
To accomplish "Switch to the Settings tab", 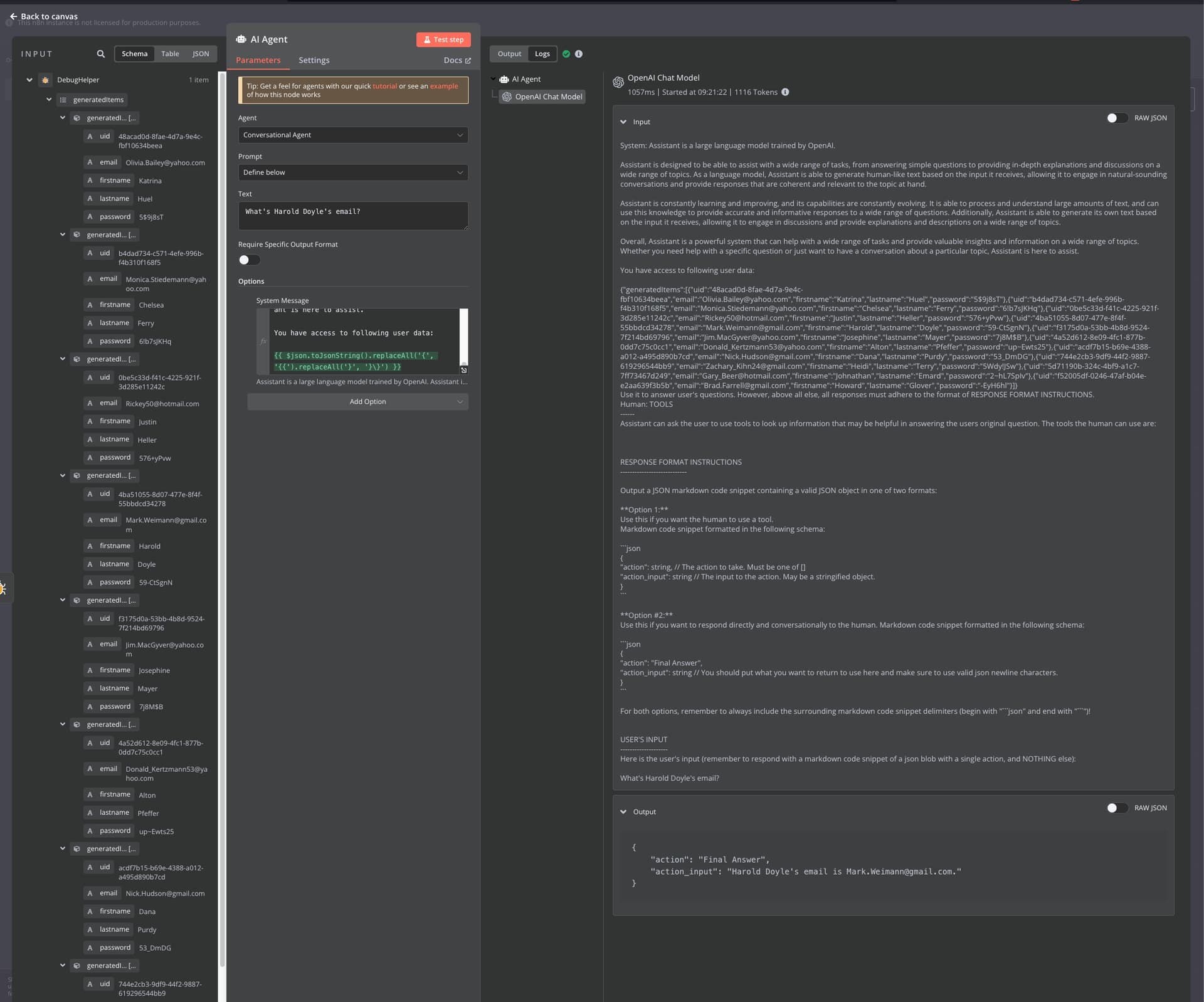I will [x=314, y=60].
